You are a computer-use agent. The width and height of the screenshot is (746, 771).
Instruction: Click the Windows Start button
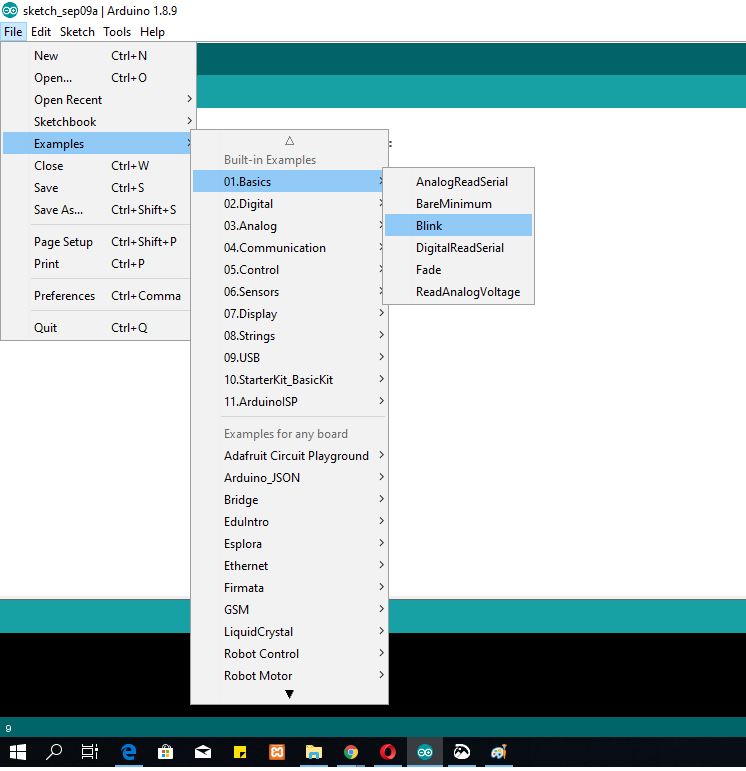point(18,752)
